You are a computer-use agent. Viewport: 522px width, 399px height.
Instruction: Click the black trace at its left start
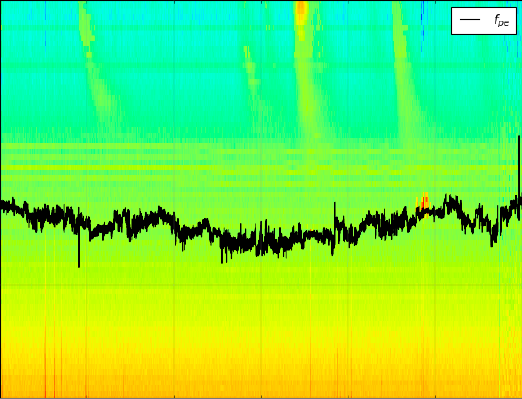pyautogui.click(x=4, y=204)
